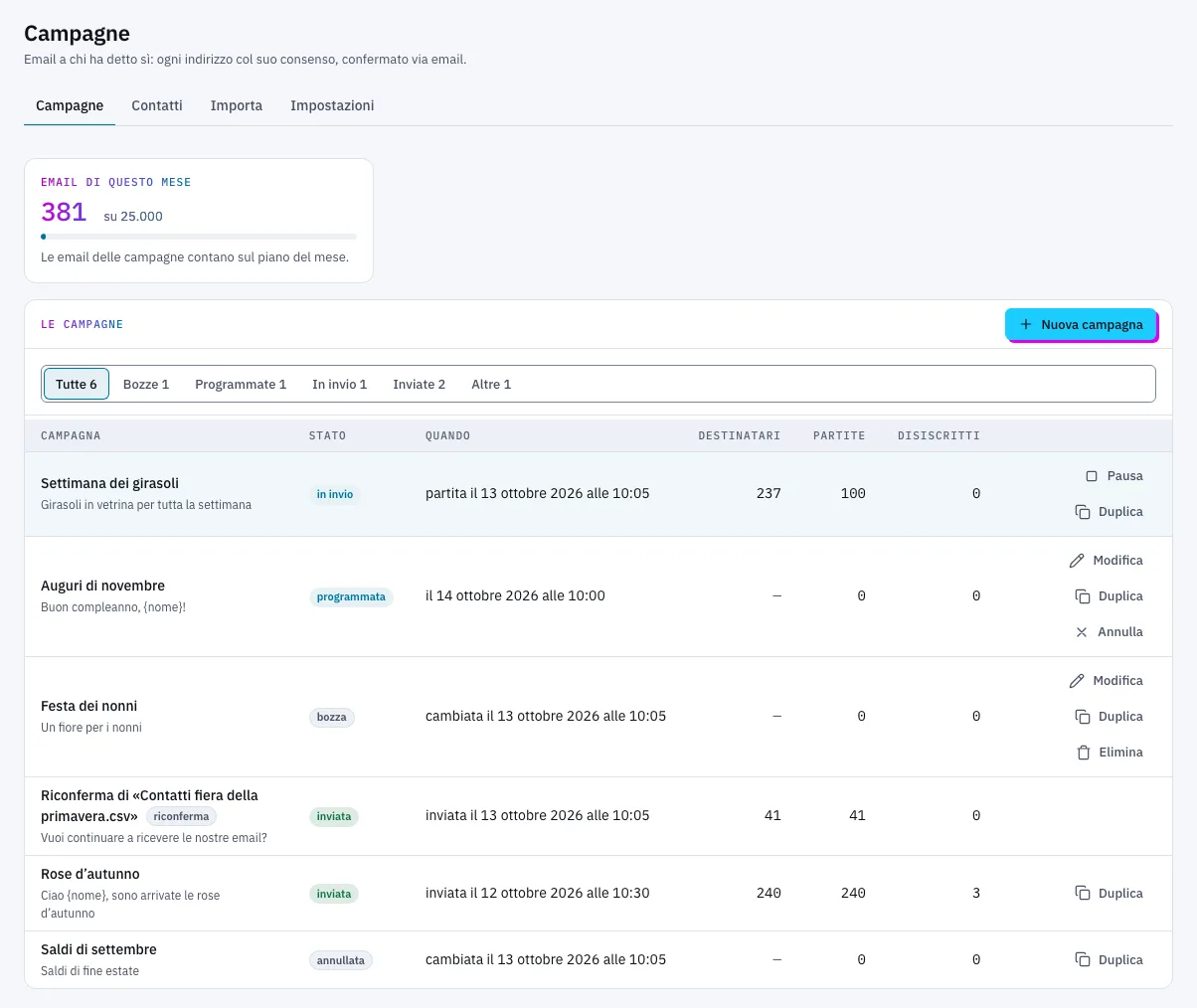Click the duplicate icon for Auguri di novembre
The height and width of the screenshot is (1008, 1197).
point(1083,596)
